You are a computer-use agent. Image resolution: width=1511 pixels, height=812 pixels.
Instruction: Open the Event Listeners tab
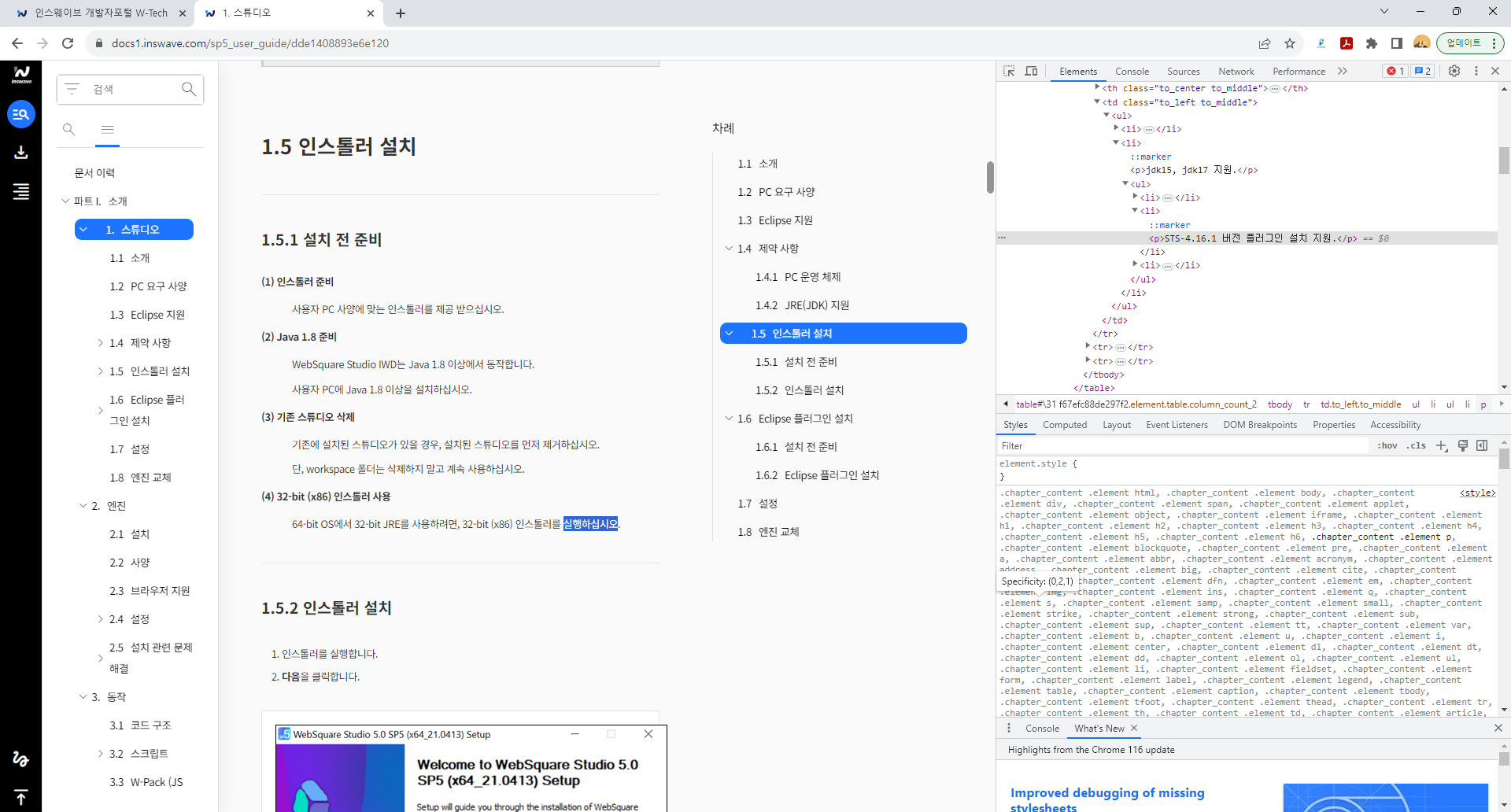pos(1177,425)
